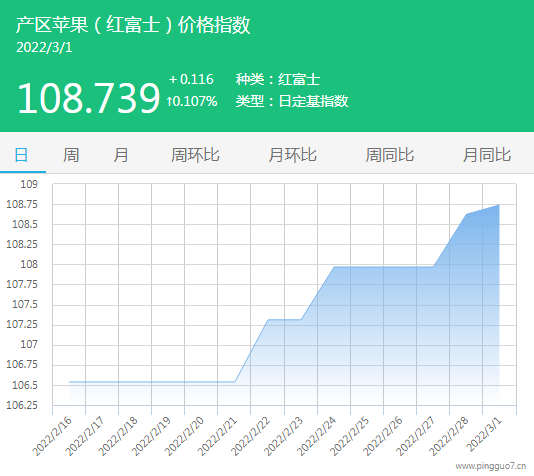Switch to the 月 monthly tab
Screen dimensions: 534x476
point(121,155)
